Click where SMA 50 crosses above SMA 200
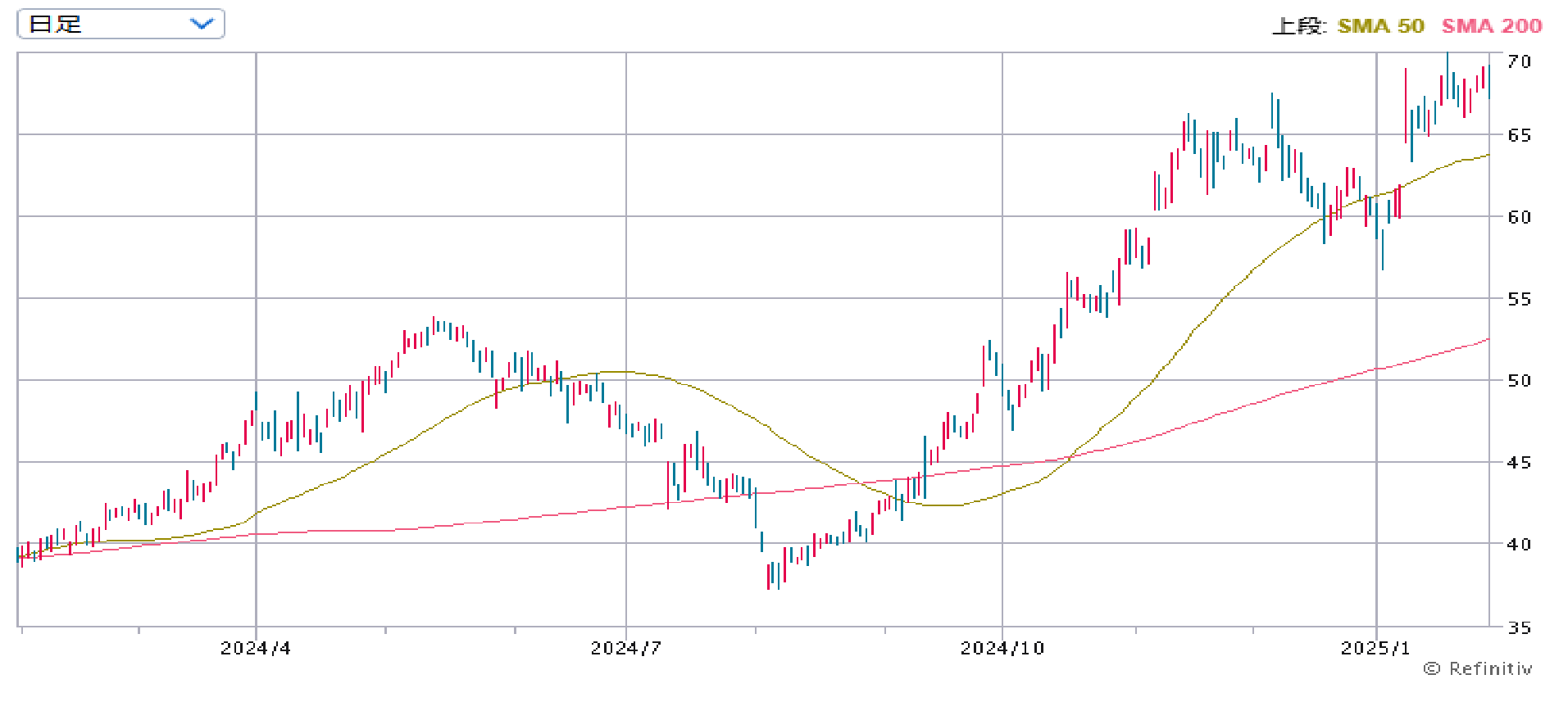 coord(1070,457)
